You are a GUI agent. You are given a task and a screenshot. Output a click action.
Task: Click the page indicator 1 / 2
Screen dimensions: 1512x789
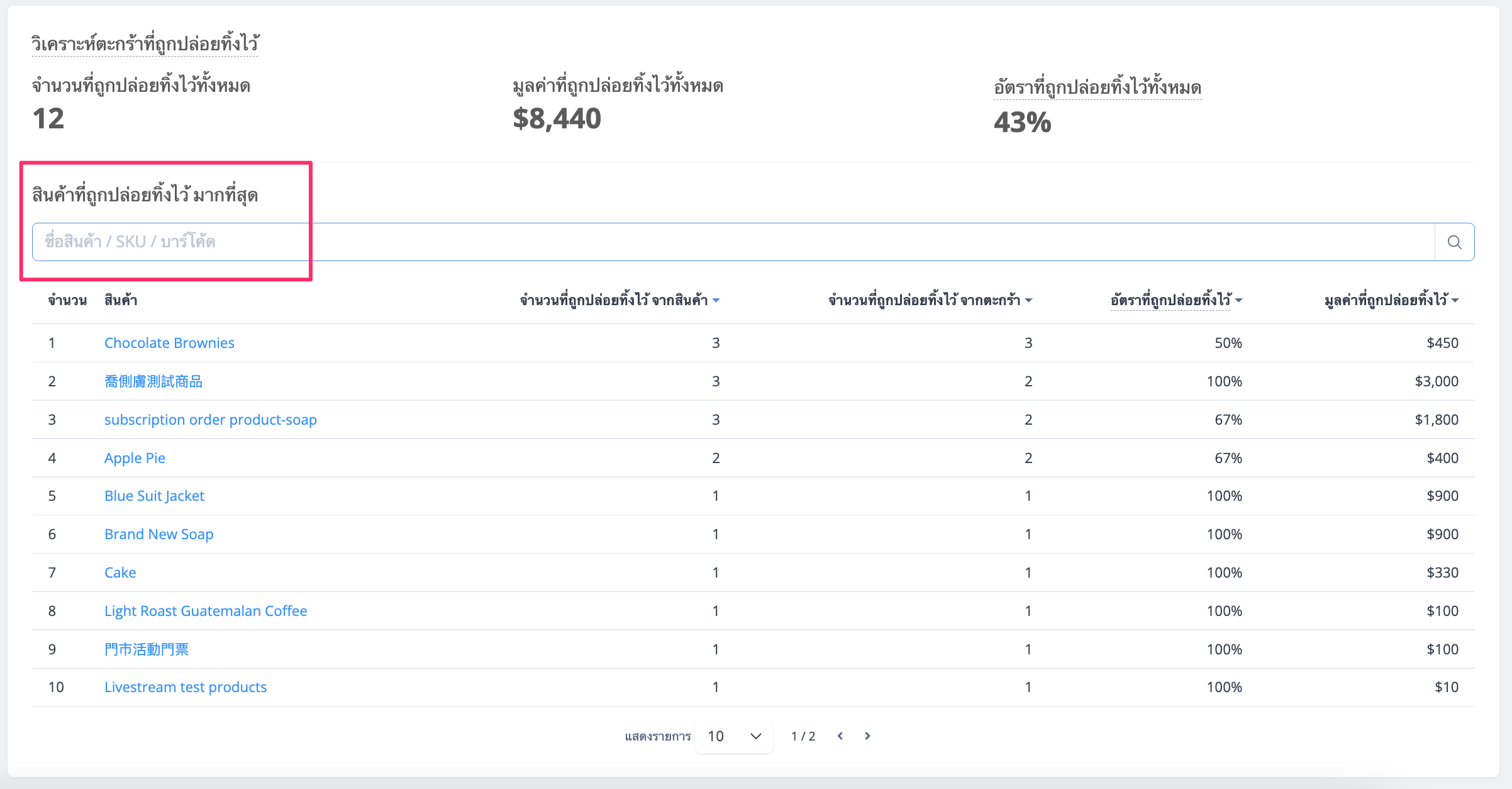[x=803, y=736]
